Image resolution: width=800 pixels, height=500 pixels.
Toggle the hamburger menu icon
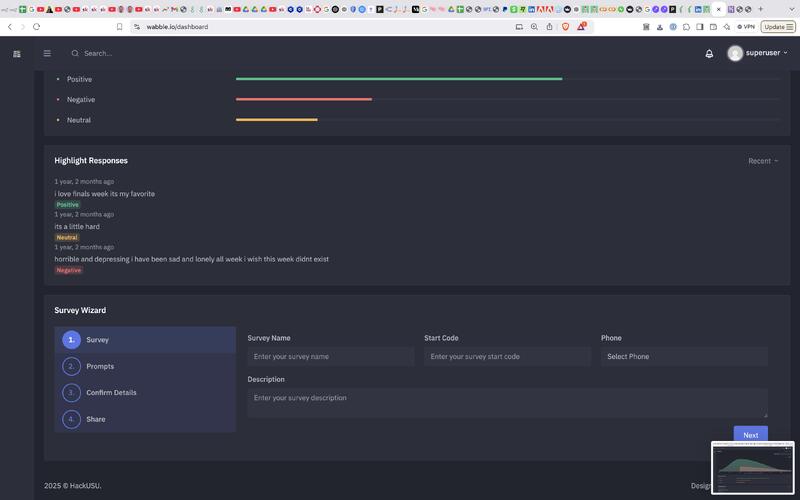click(x=47, y=53)
